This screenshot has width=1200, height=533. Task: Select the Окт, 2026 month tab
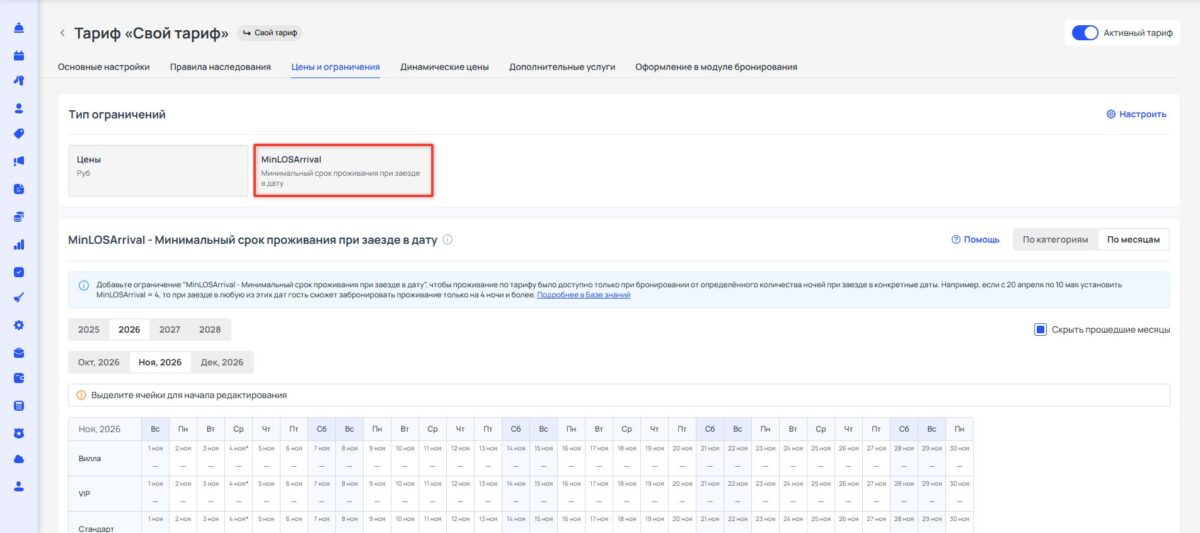(x=99, y=362)
